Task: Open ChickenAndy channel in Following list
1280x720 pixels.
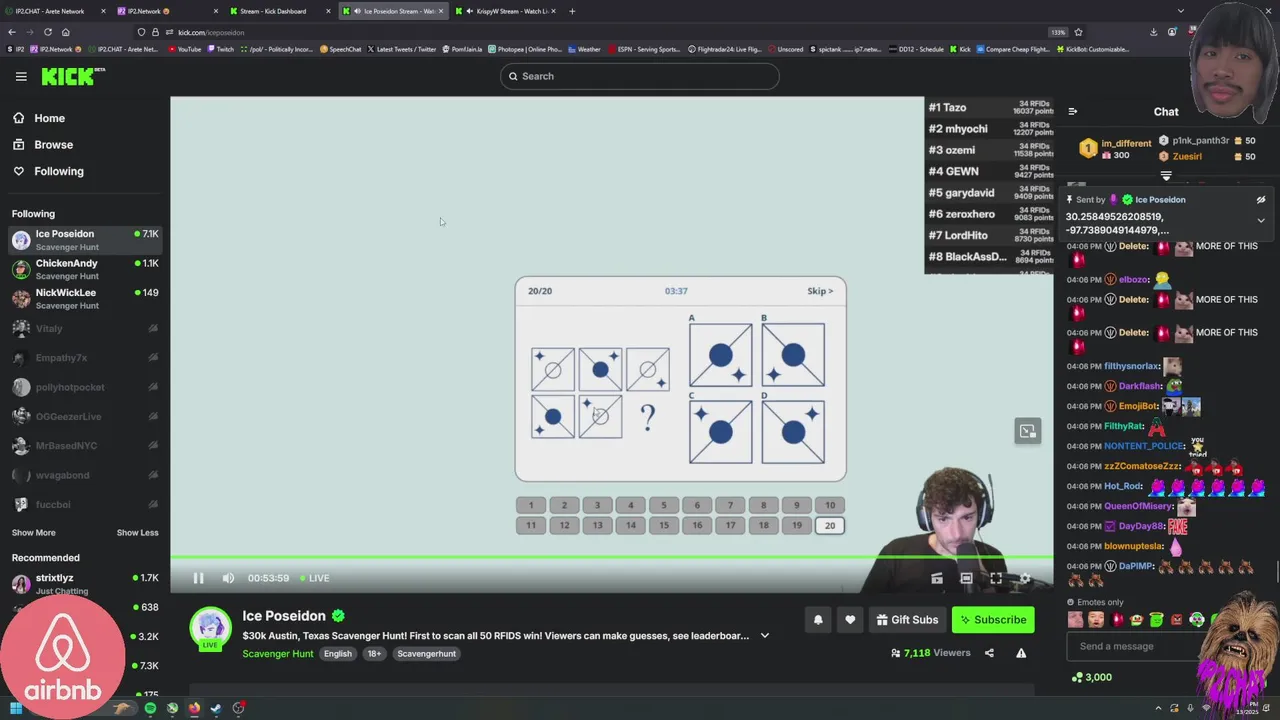Action: pos(85,269)
